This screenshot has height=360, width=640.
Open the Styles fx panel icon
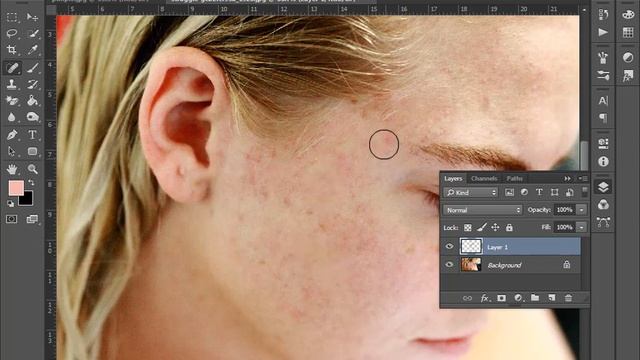pos(628,76)
